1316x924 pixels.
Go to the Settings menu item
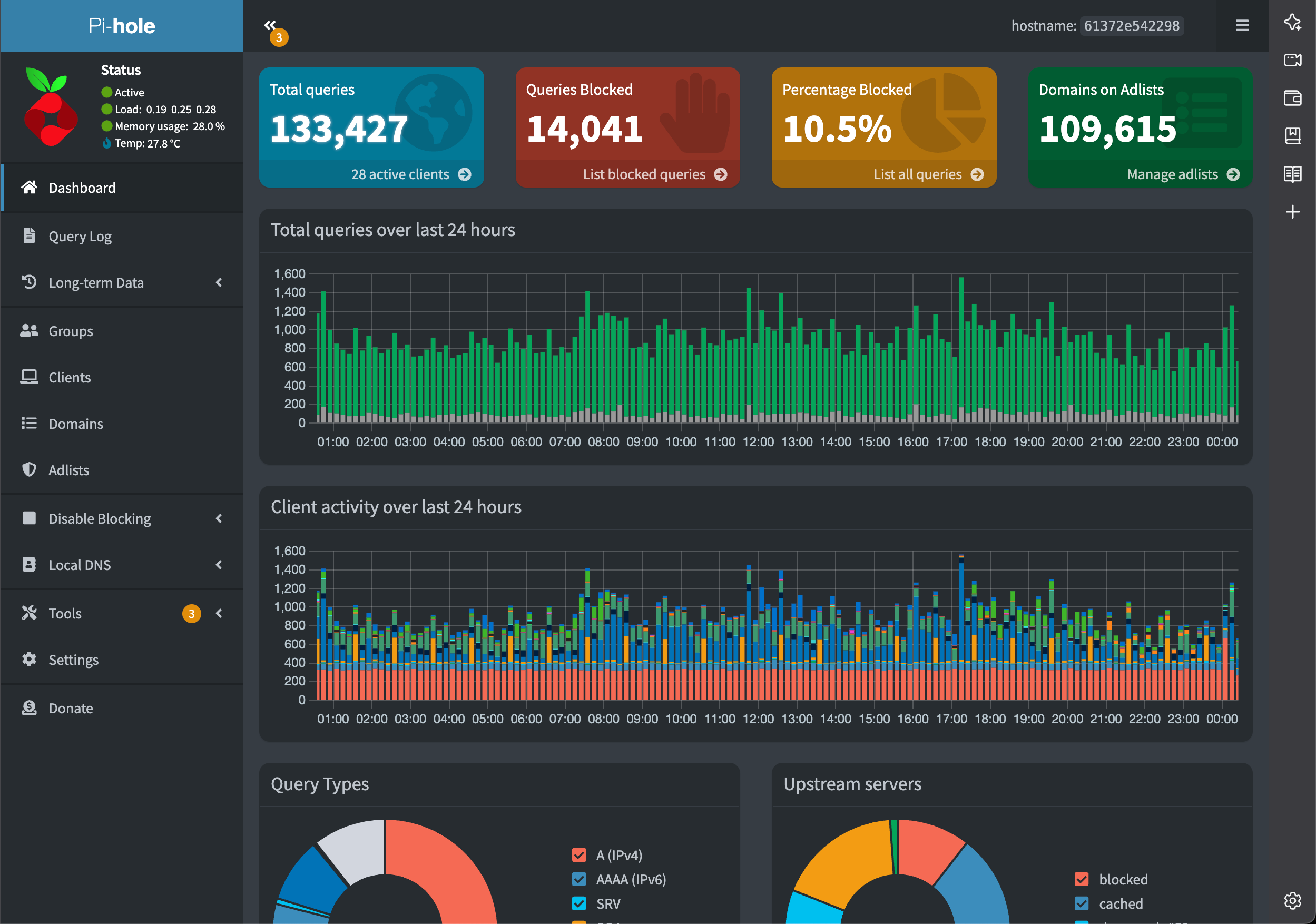(x=73, y=660)
